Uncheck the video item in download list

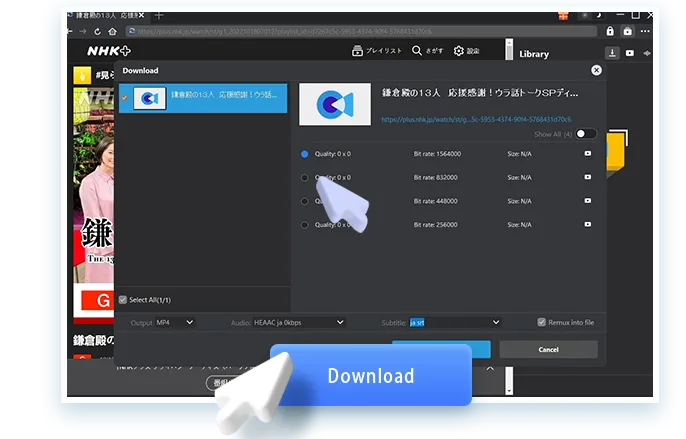(125, 98)
